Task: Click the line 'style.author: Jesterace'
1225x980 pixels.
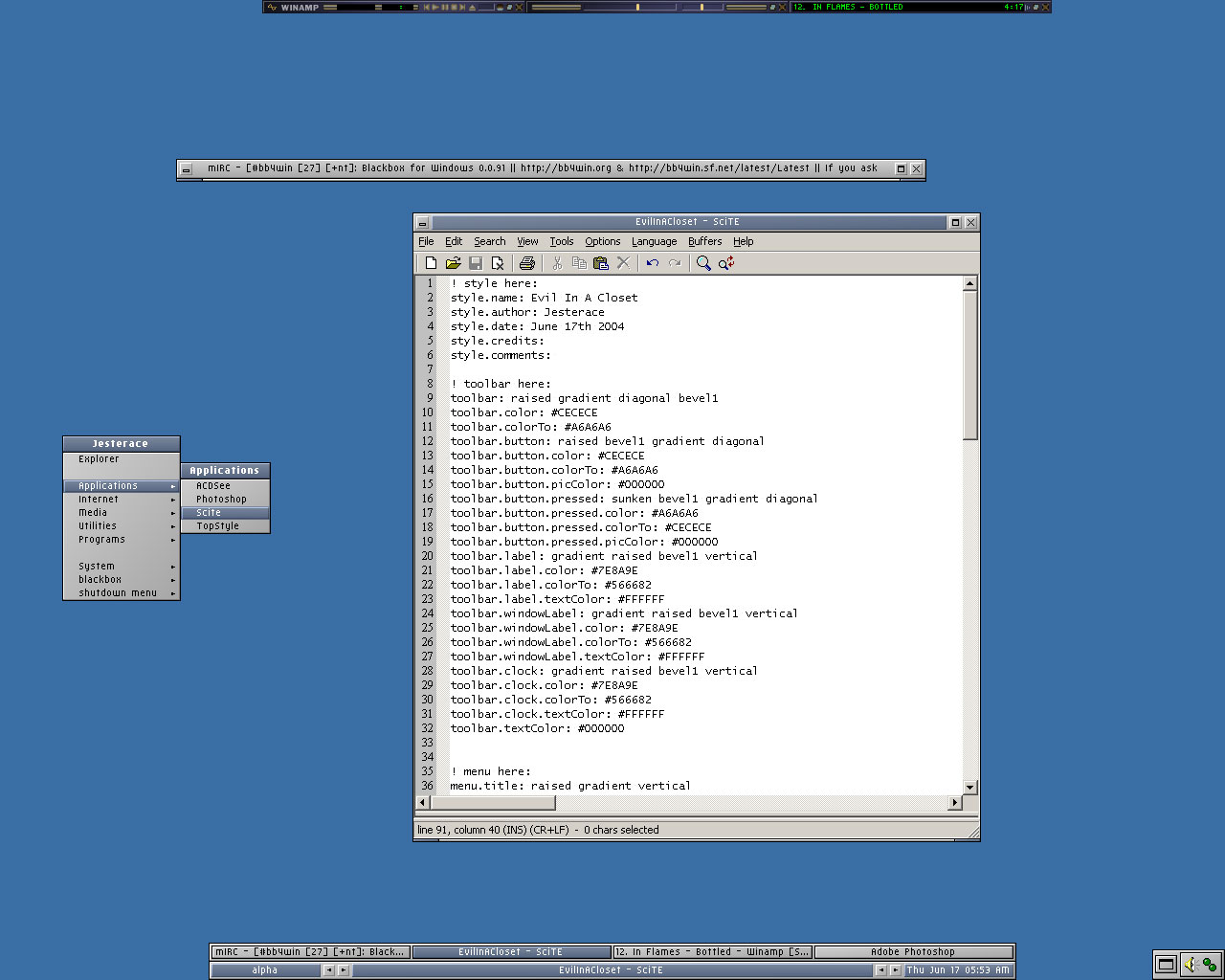Action: coord(527,312)
